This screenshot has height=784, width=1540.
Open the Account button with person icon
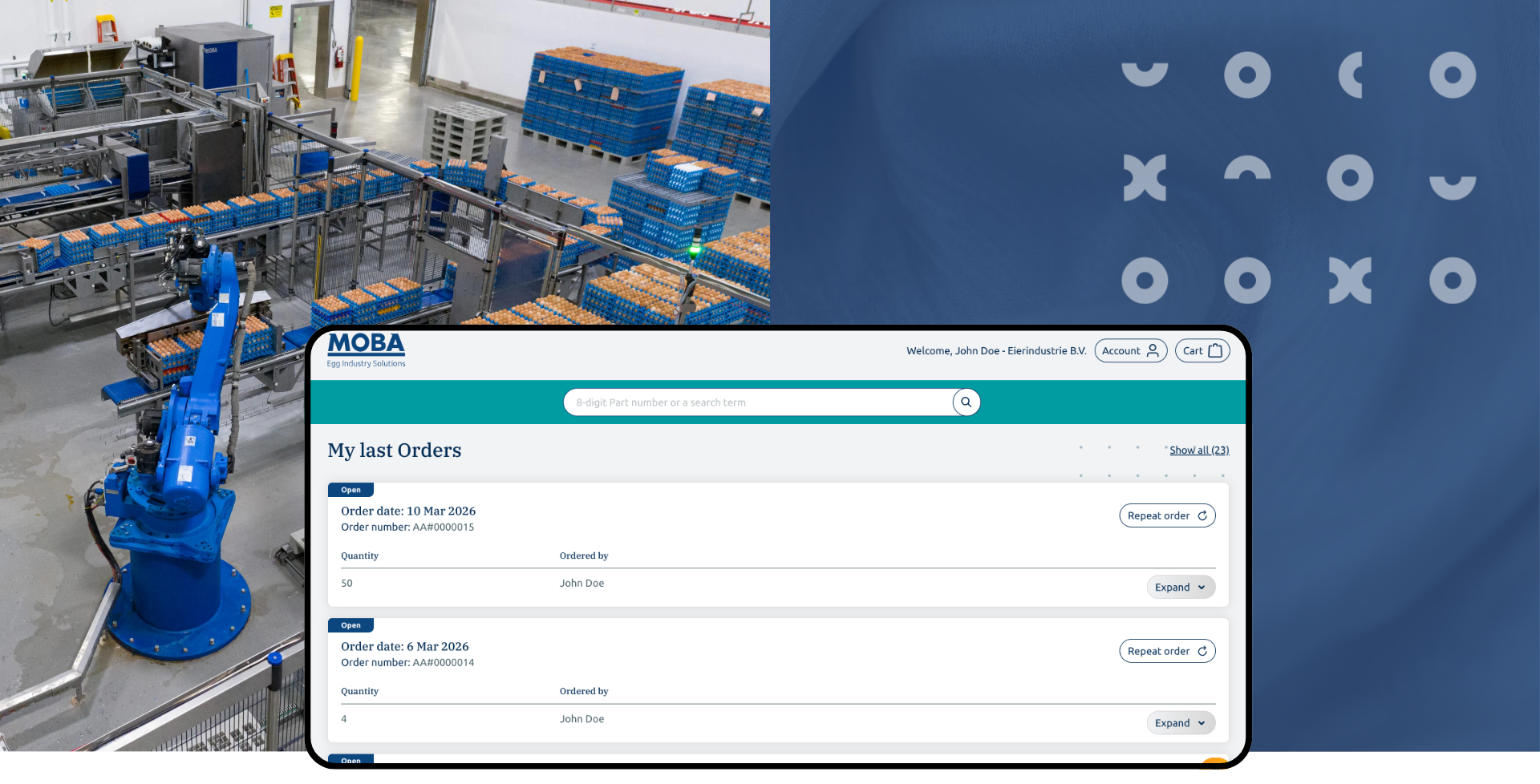(x=1131, y=351)
